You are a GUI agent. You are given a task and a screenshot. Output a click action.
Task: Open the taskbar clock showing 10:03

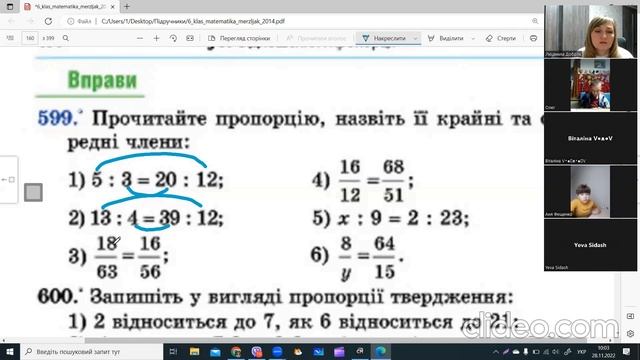coord(603,351)
